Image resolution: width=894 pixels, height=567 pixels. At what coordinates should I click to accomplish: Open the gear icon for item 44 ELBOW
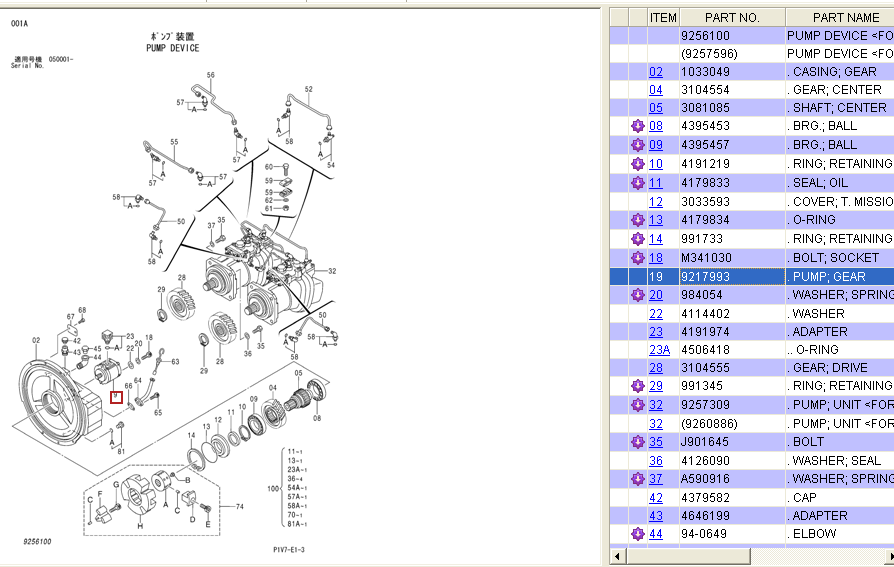[637, 534]
